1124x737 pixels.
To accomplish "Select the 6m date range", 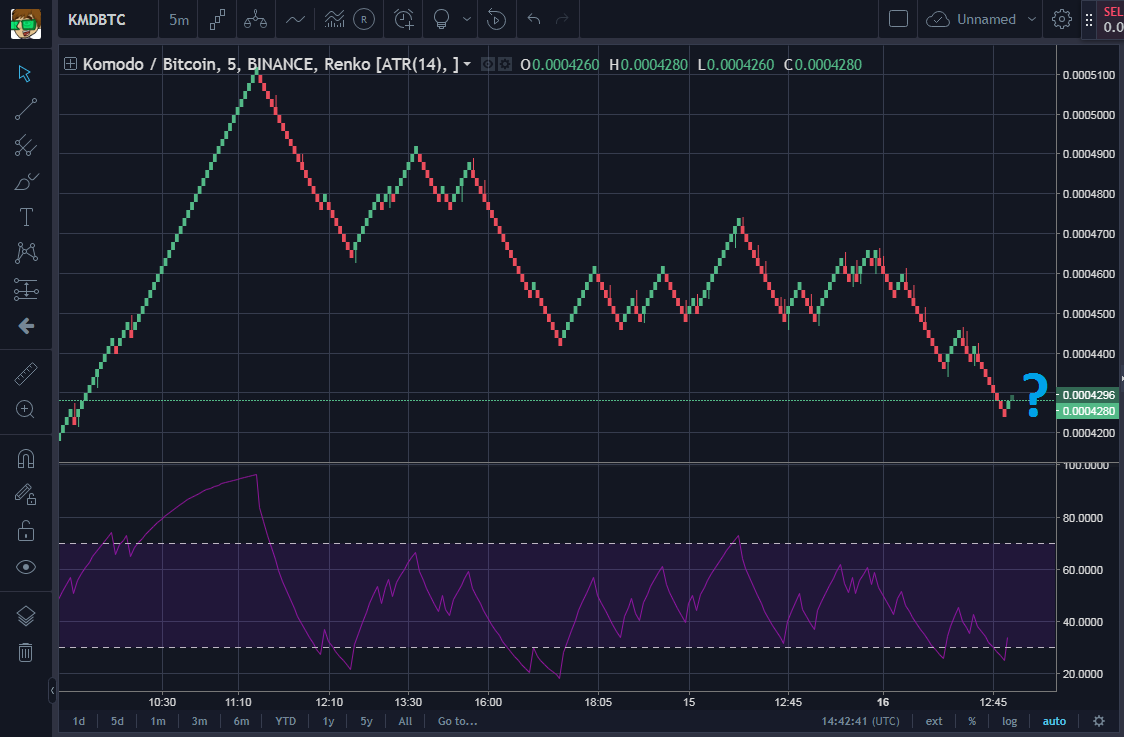I will tap(241, 721).
